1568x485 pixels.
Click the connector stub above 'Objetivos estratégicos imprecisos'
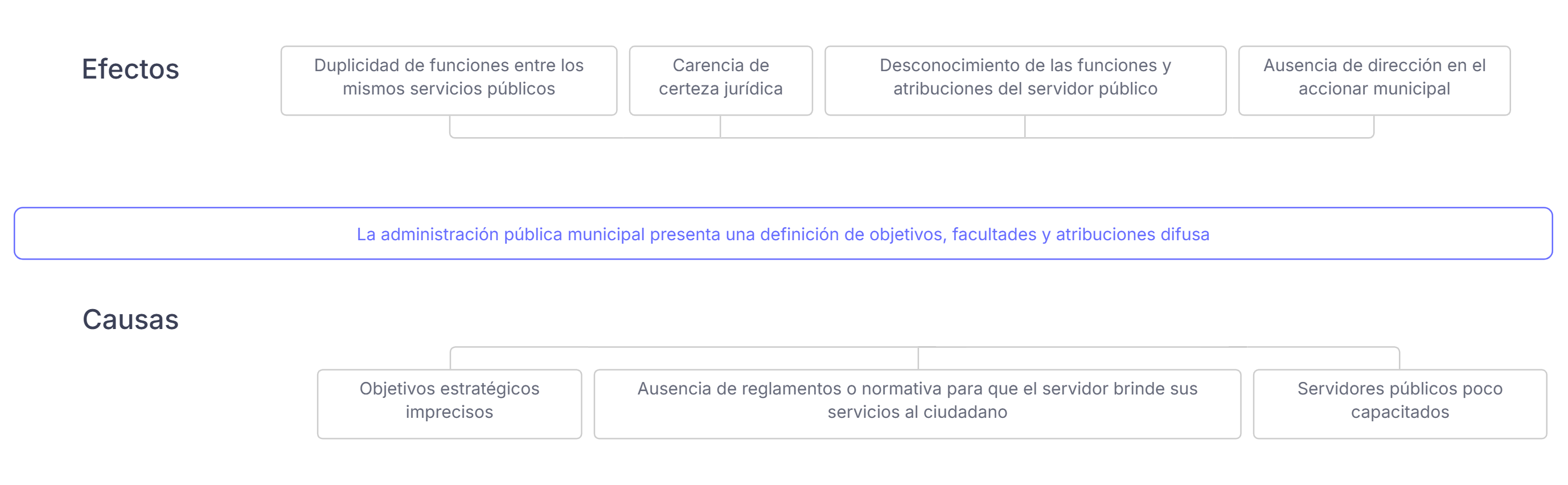click(x=450, y=359)
